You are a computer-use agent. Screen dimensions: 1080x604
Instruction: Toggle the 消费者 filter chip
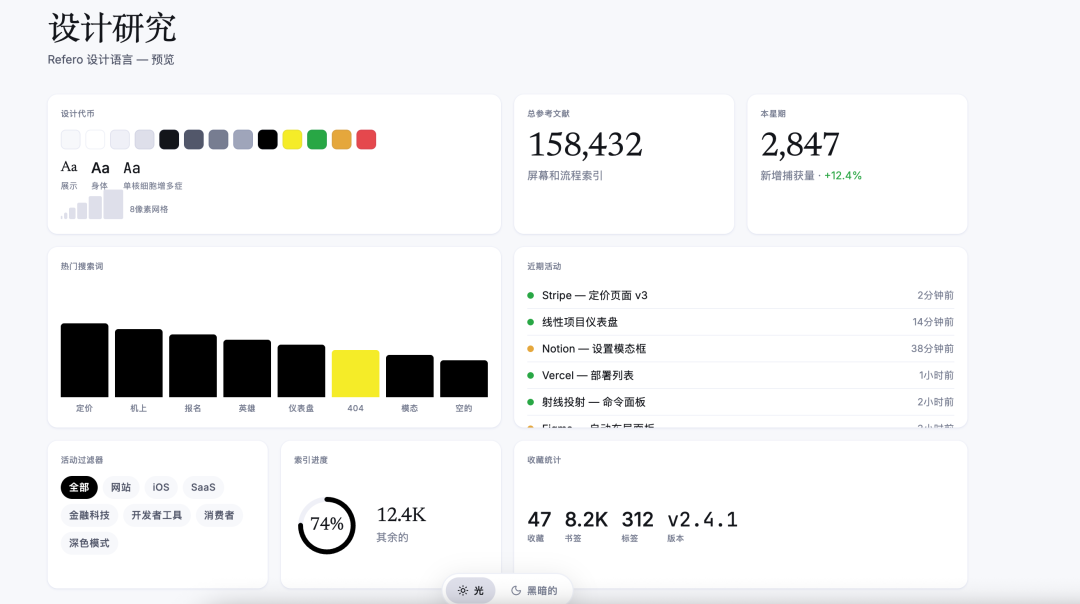tap(219, 515)
